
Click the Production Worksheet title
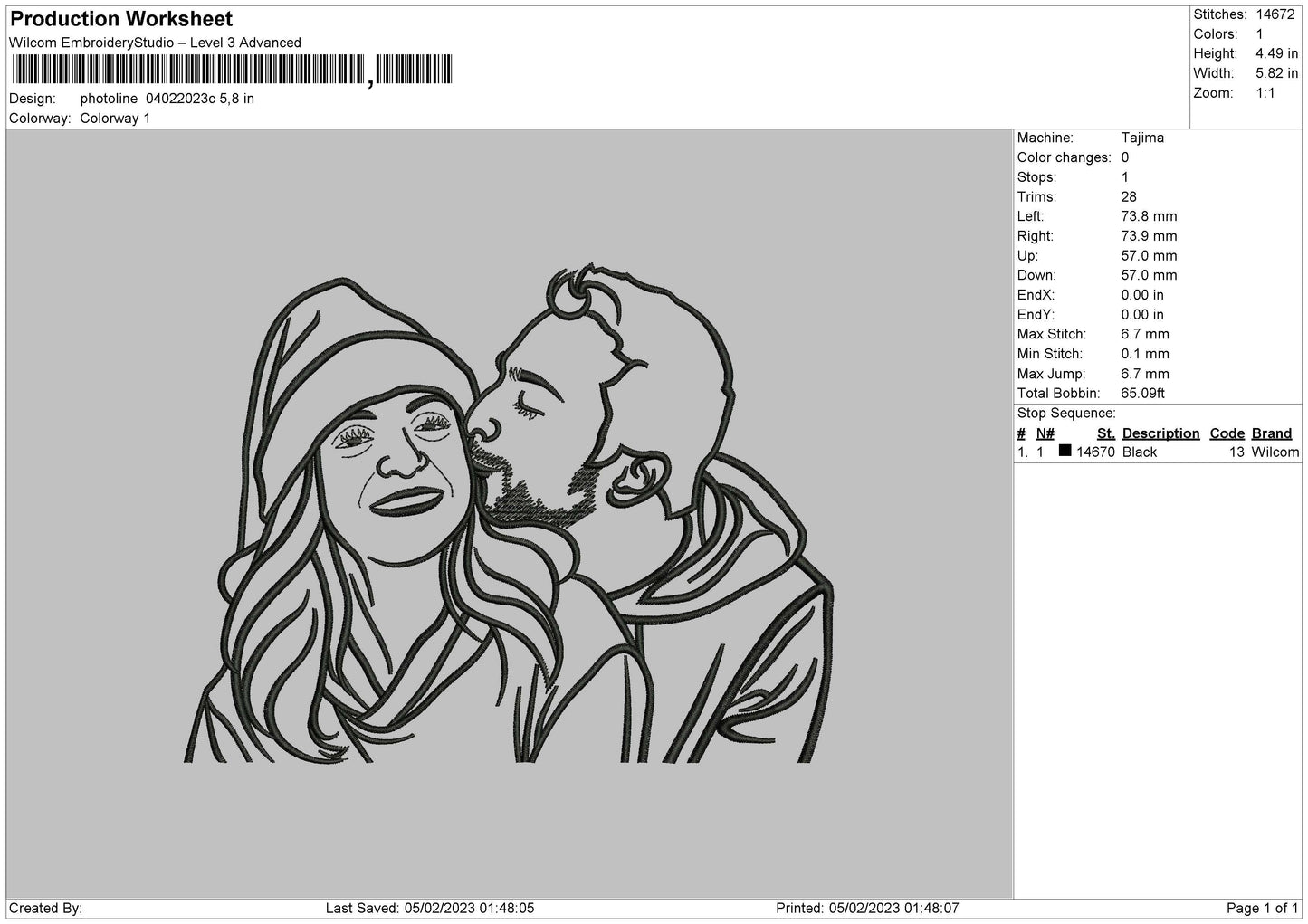[x=121, y=19]
